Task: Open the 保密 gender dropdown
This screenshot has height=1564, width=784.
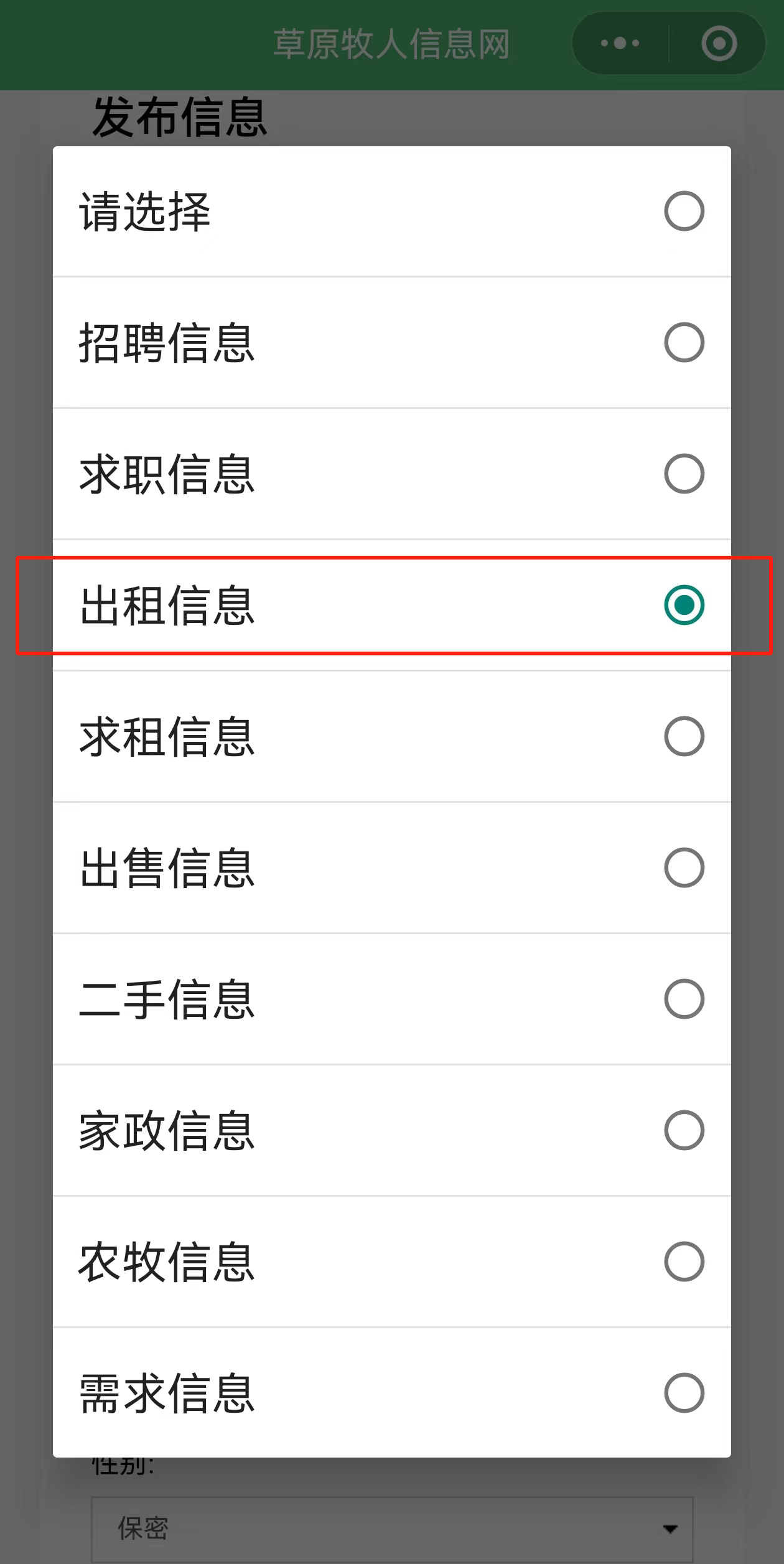Action: tap(392, 1529)
